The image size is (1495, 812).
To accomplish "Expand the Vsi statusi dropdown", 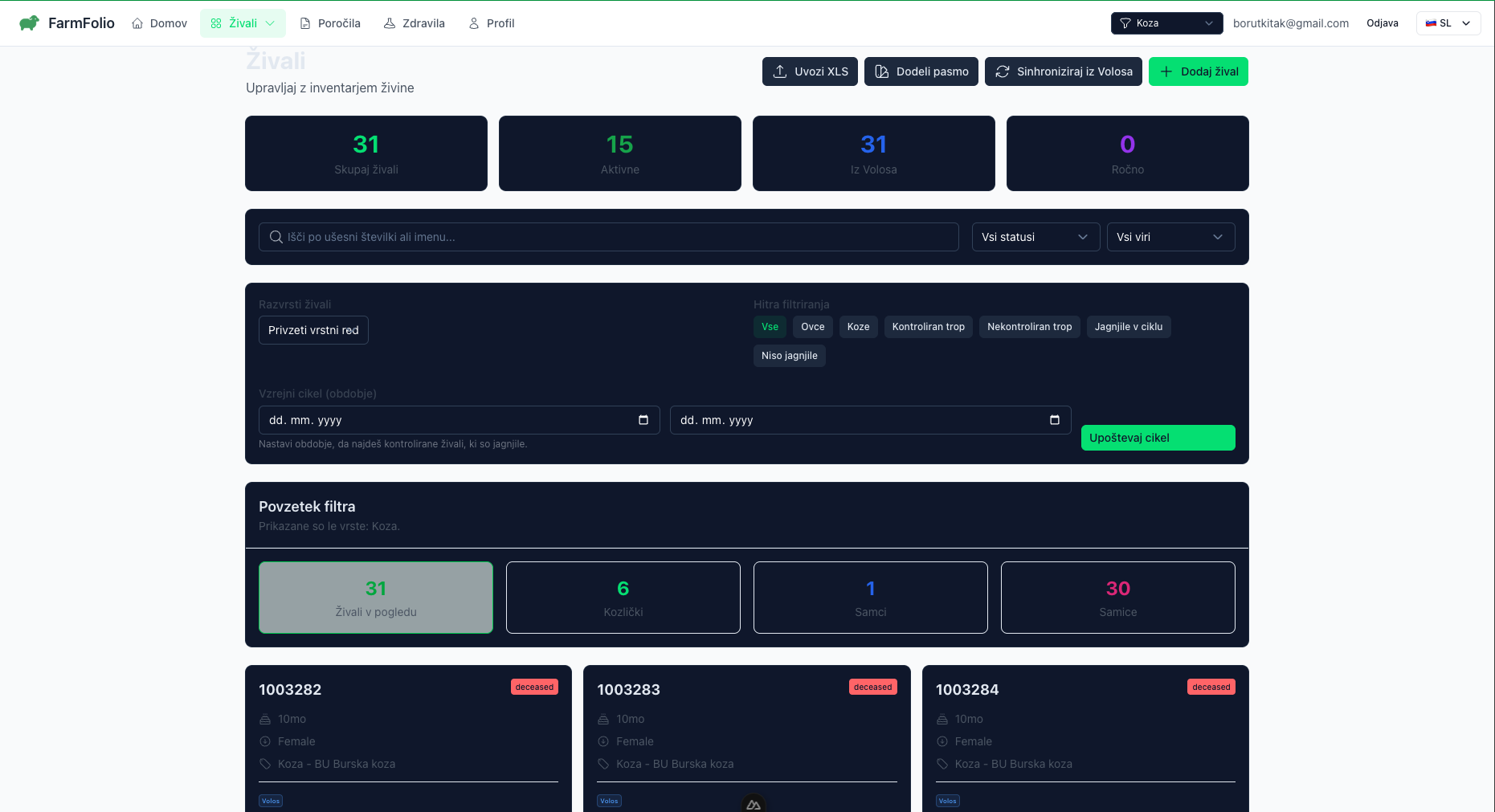I will click(x=1035, y=237).
